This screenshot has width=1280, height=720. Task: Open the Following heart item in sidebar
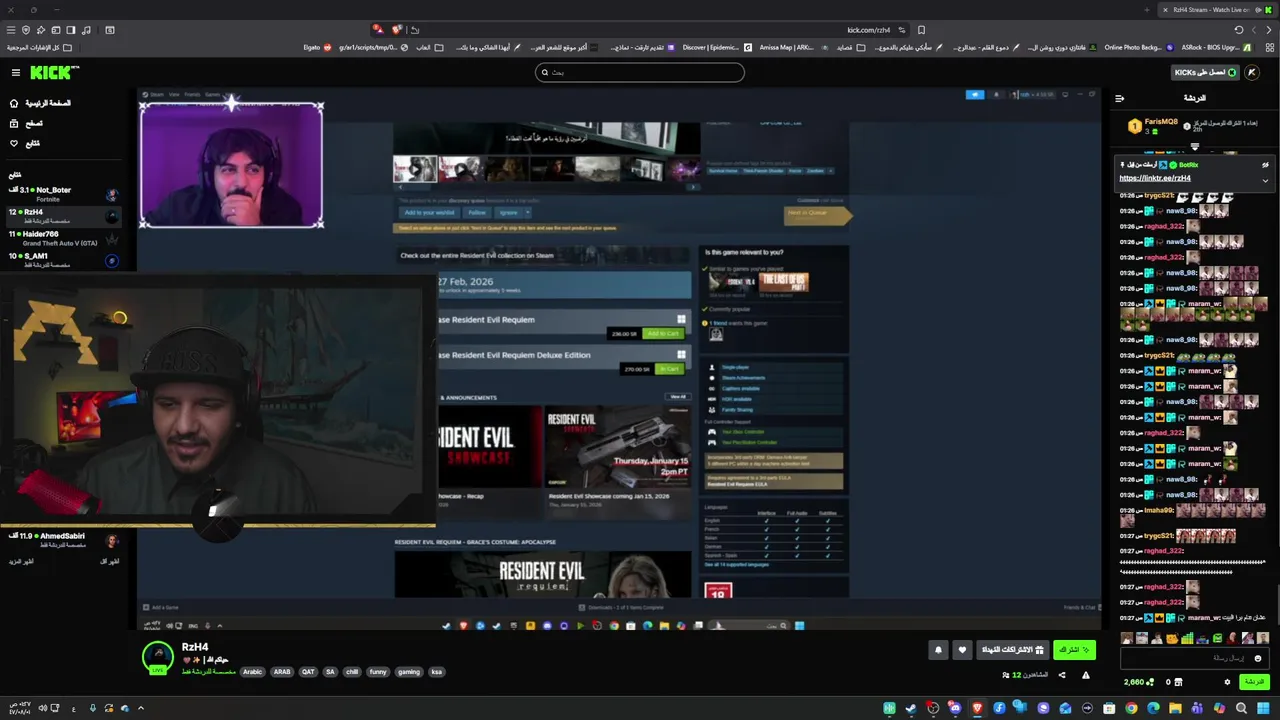[x=24, y=143]
